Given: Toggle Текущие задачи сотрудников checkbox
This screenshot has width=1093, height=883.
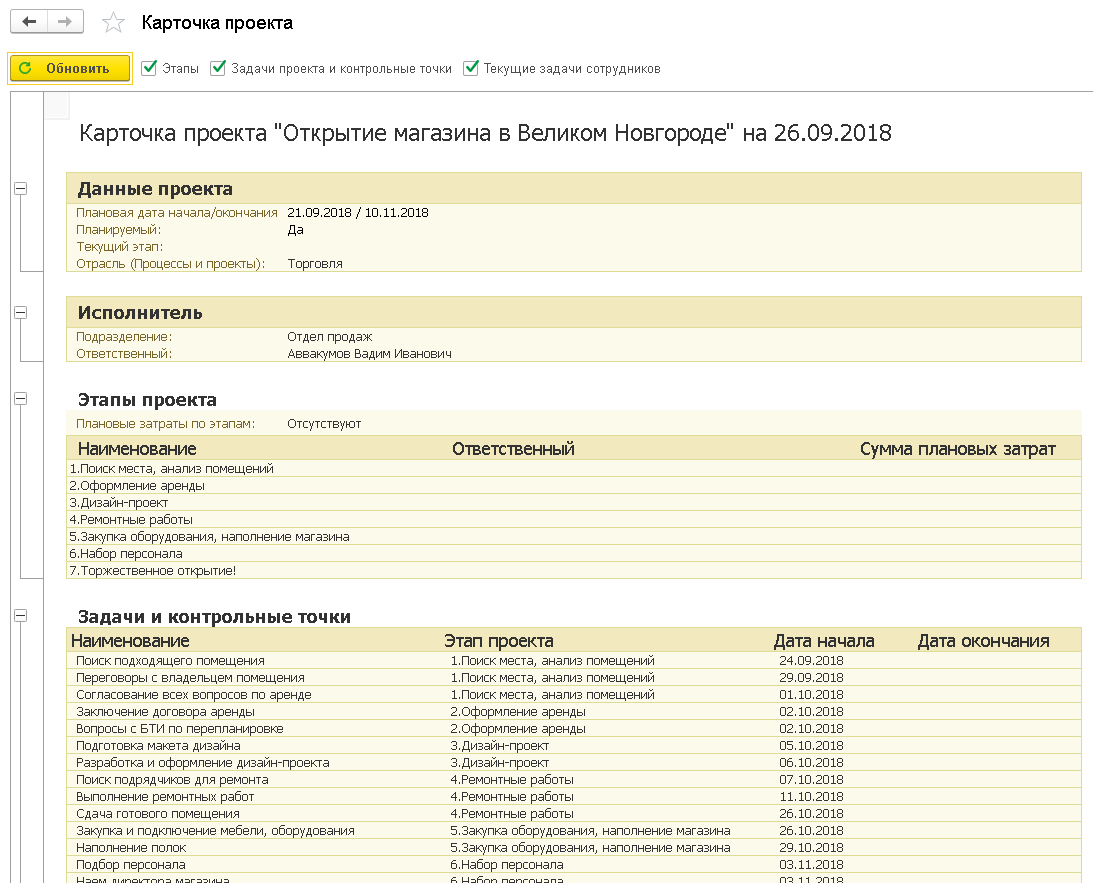Looking at the screenshot, I should [471, 68].
